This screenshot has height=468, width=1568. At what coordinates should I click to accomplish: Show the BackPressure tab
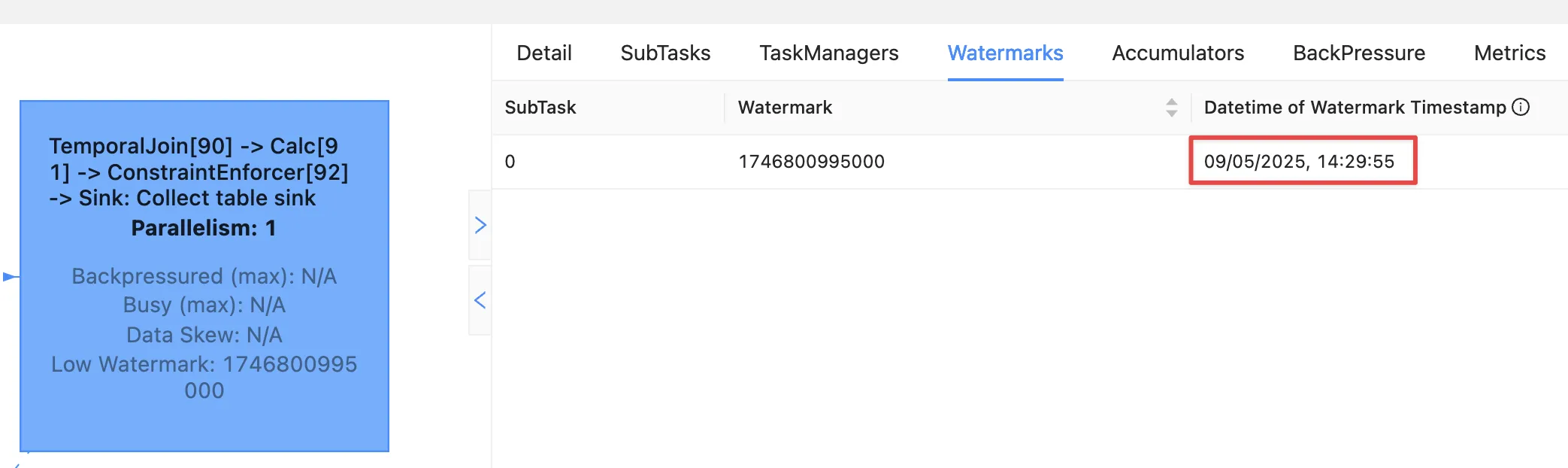click(1358, 53)
